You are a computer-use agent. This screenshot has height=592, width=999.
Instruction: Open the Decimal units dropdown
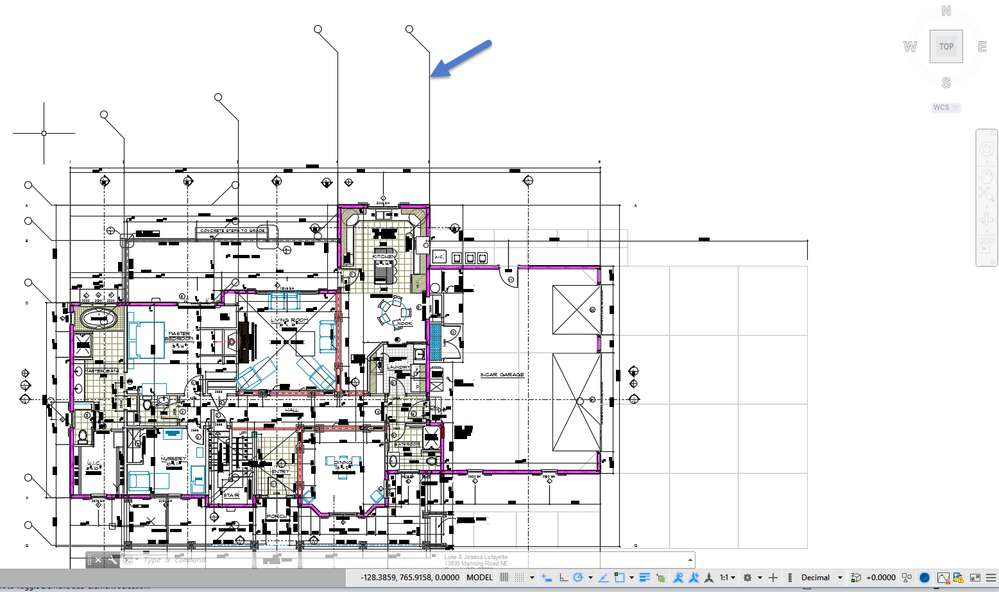[822, 577]
